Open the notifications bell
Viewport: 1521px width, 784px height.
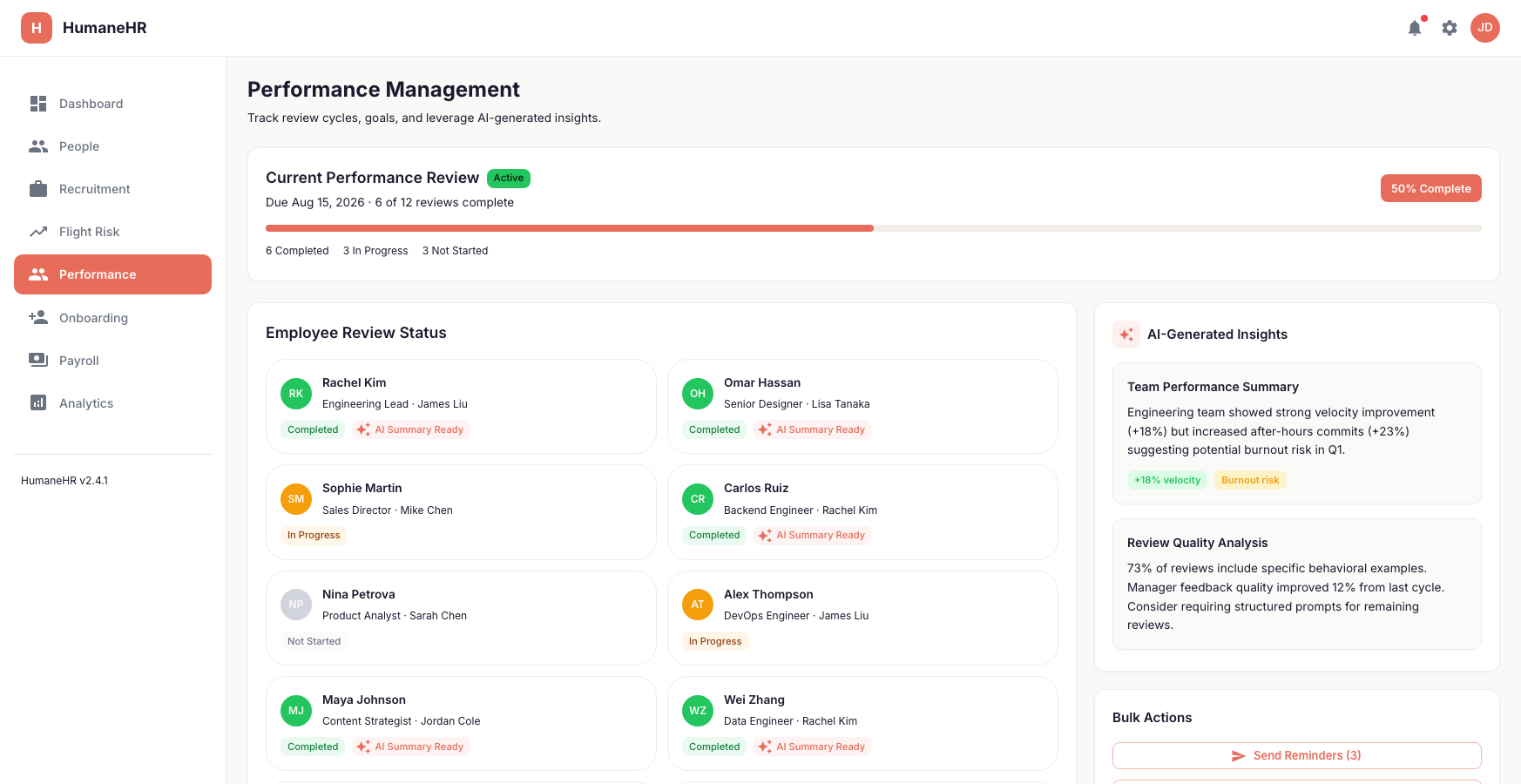point(1415,28)
